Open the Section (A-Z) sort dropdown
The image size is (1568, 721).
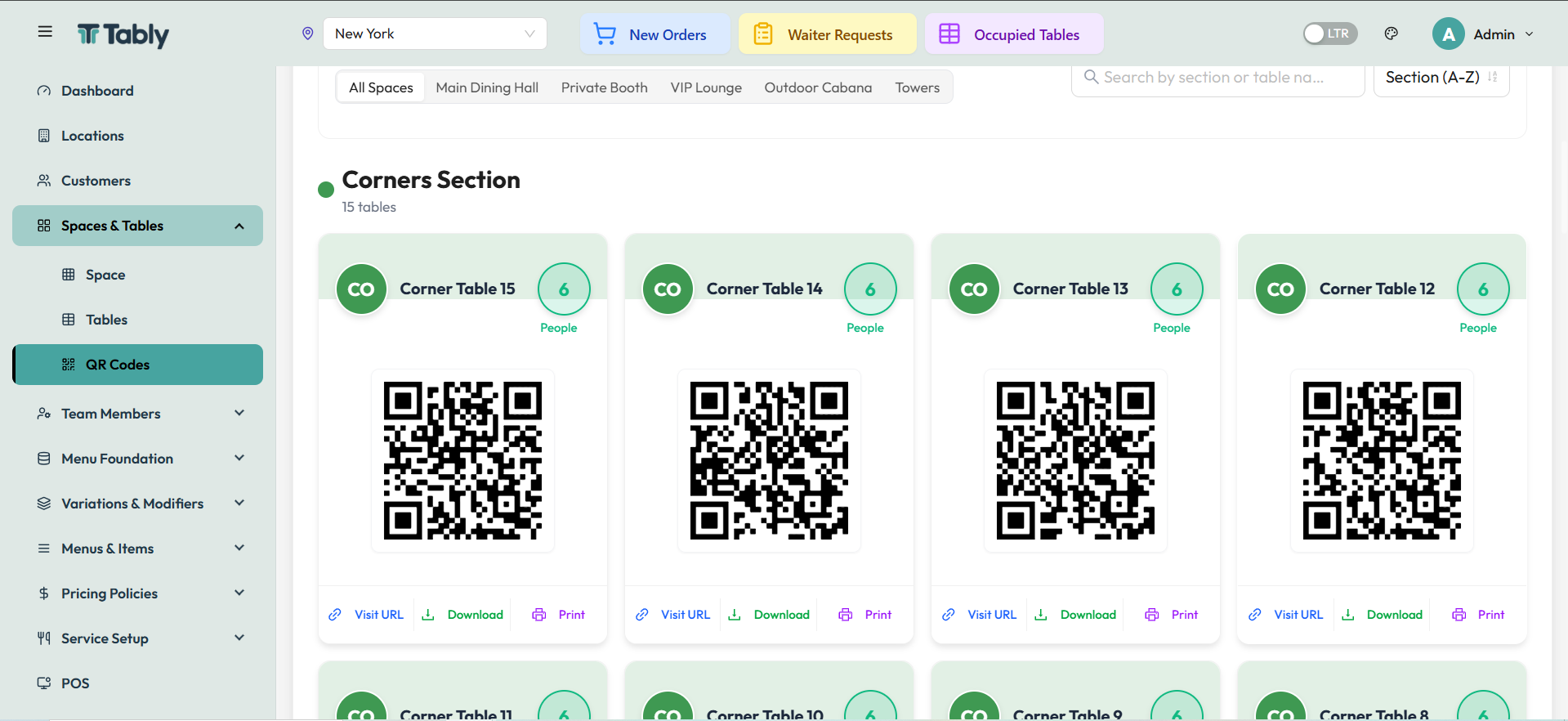(x=1441, y=78)
